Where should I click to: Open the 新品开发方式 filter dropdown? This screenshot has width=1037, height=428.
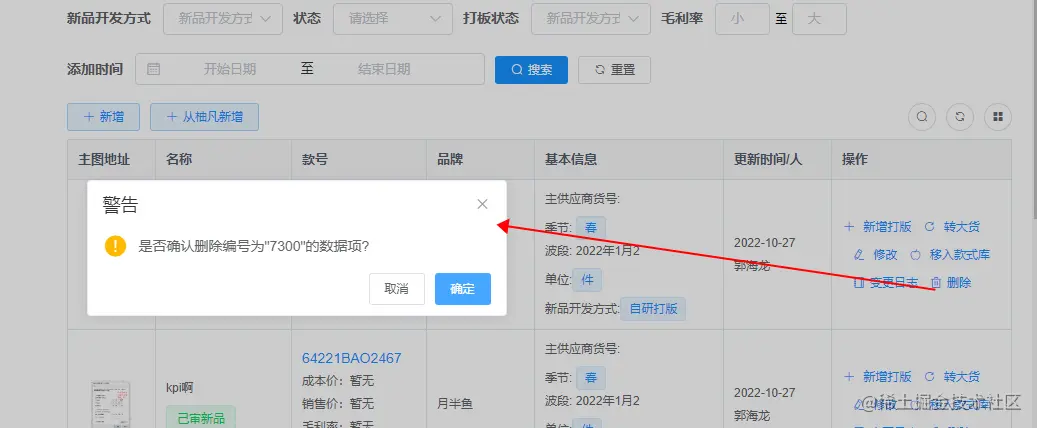pos(223,19)
